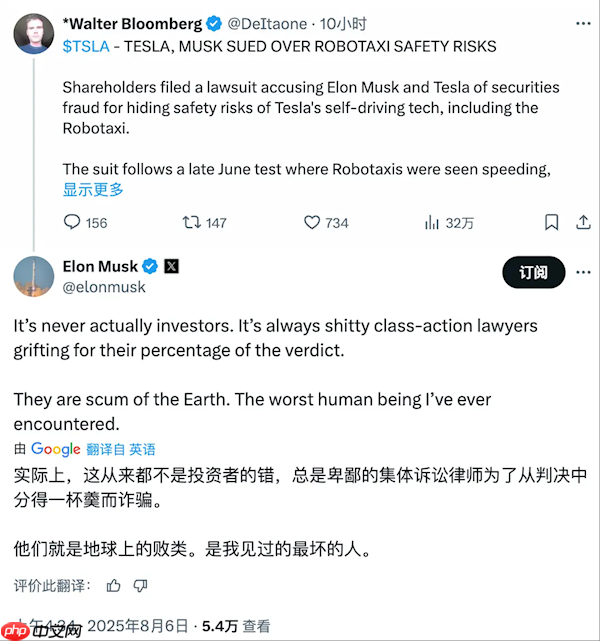
Task: Open the more options menu on Elon Musk's post
Action: [x=582, y=272]
